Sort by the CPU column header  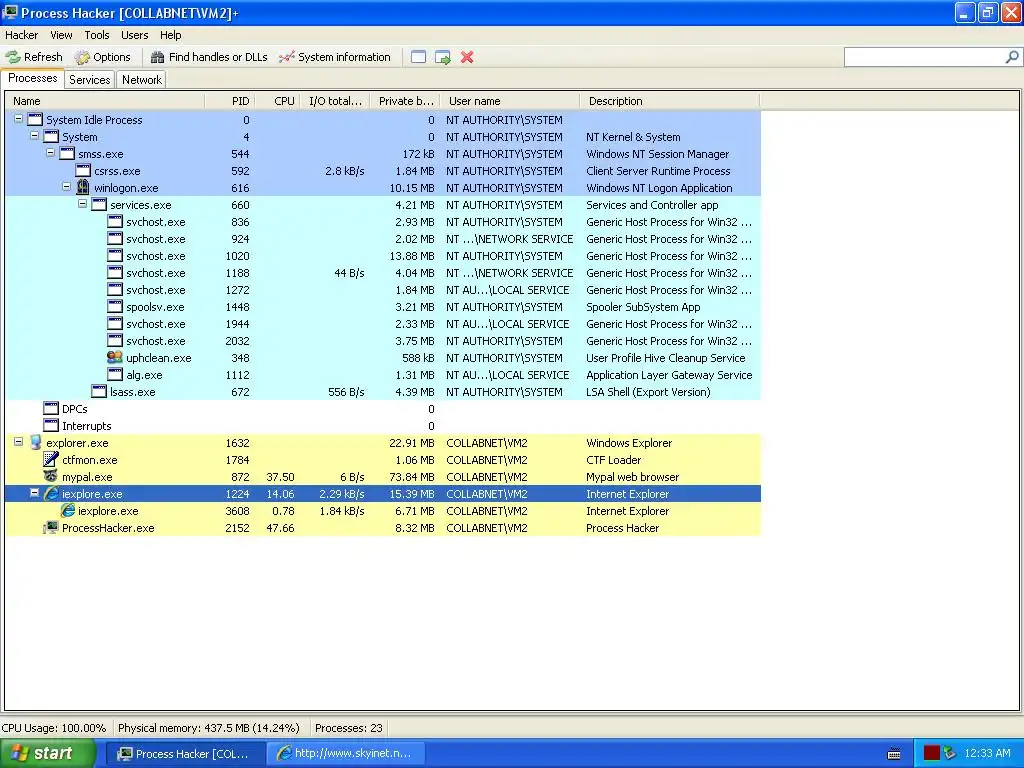click(278, 101)
